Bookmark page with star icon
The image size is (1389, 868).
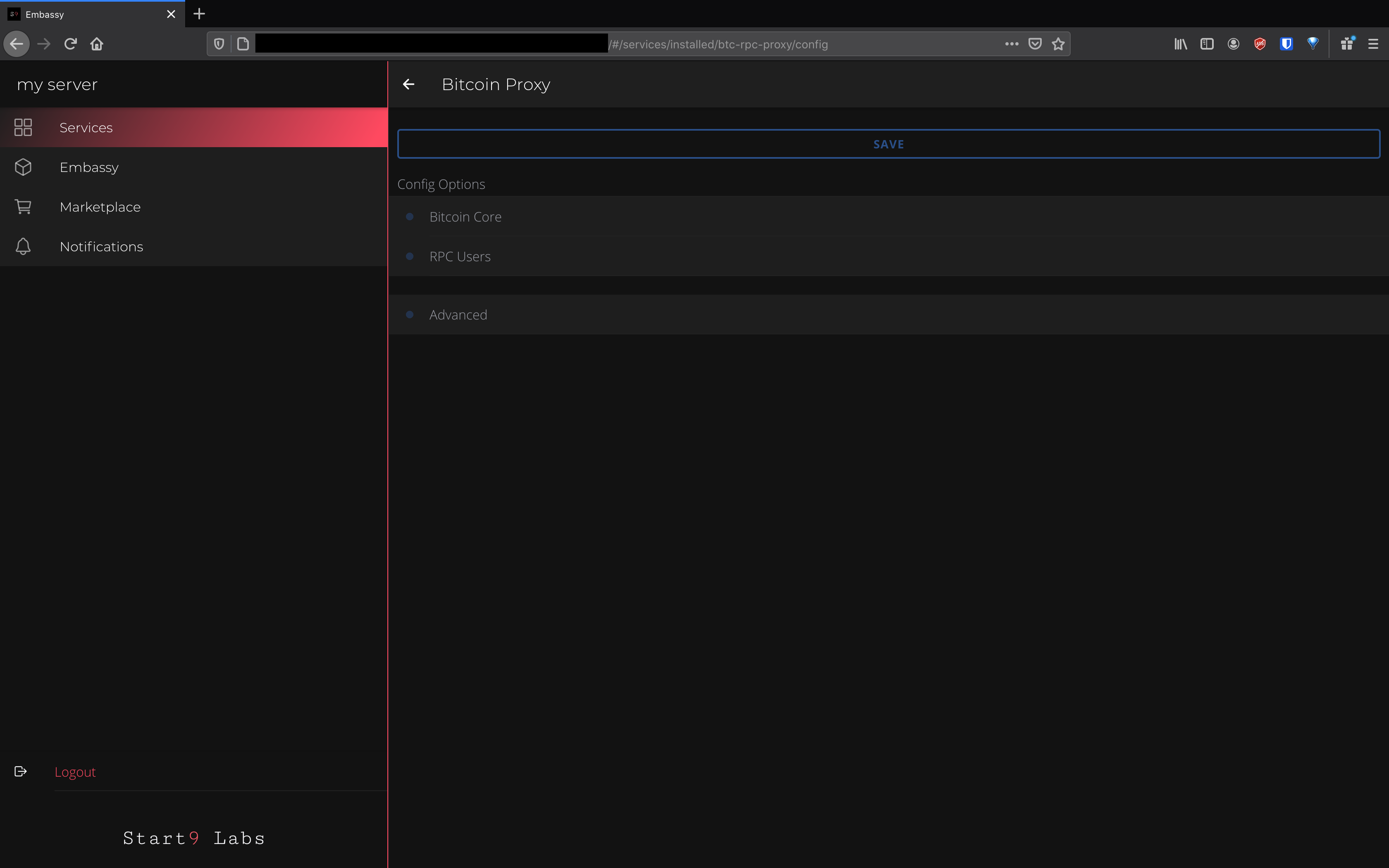(x=1058, y=44)
